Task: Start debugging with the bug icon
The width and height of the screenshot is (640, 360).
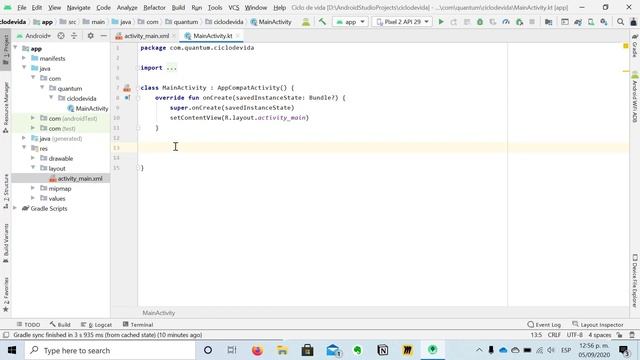Action: (480, 22)
